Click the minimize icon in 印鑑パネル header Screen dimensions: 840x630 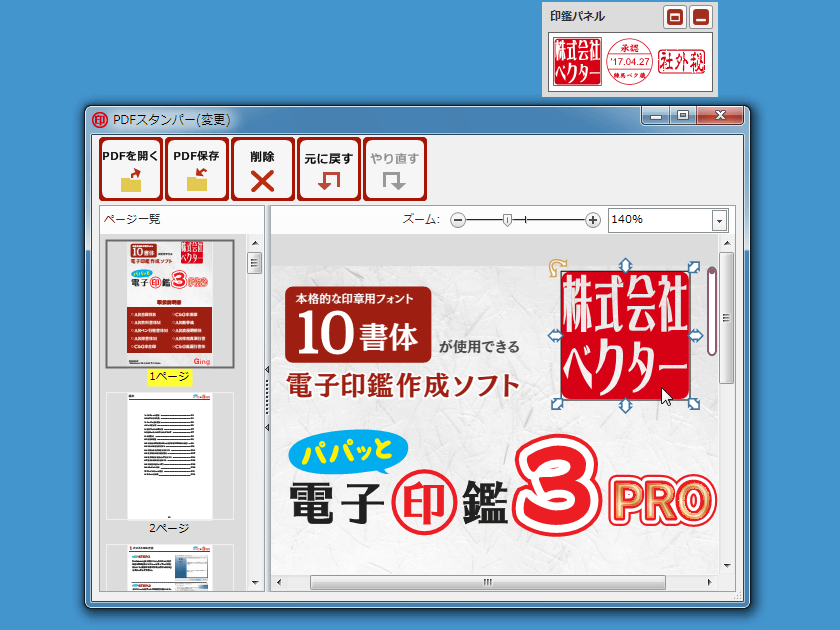click(701, 17)
